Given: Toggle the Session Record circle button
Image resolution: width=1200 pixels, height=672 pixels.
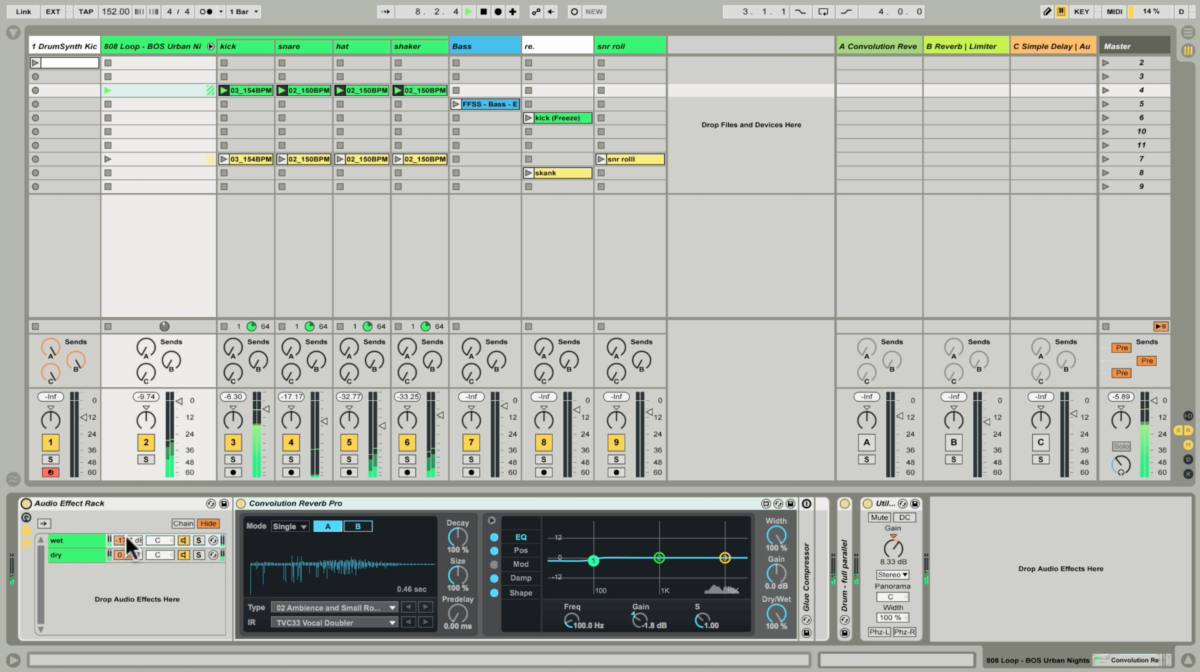Looking at the screenshot, I should pyautogui.click(x=574, y=12).
